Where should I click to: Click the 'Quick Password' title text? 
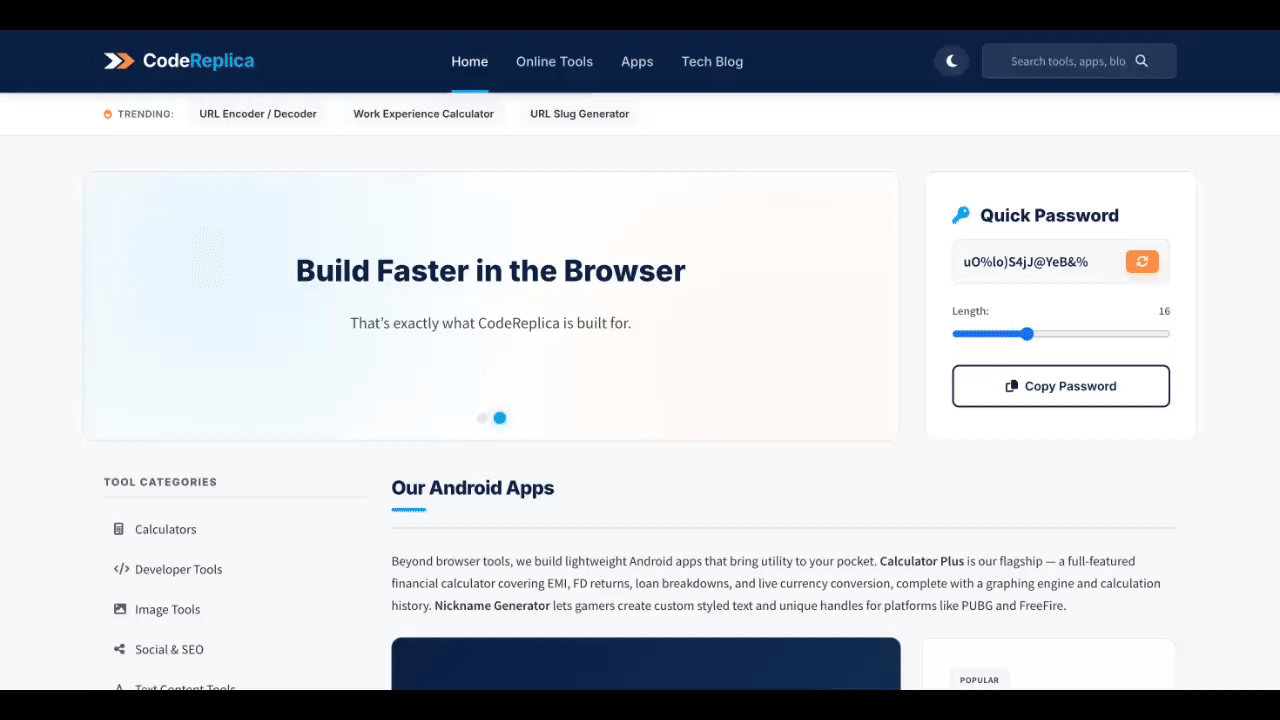pos(1049,215)
